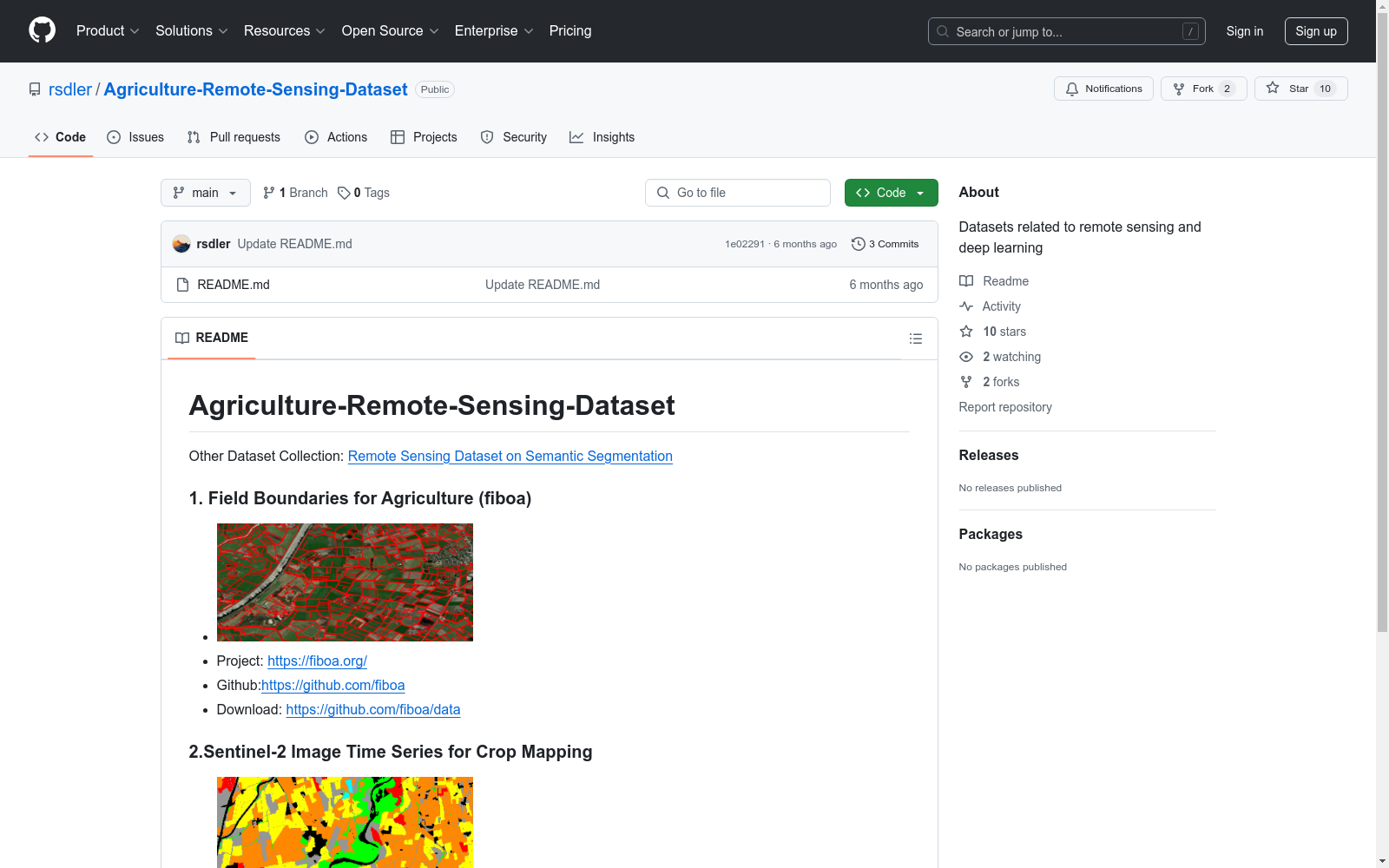Expand the Product menu

click(x=108, y=30)
